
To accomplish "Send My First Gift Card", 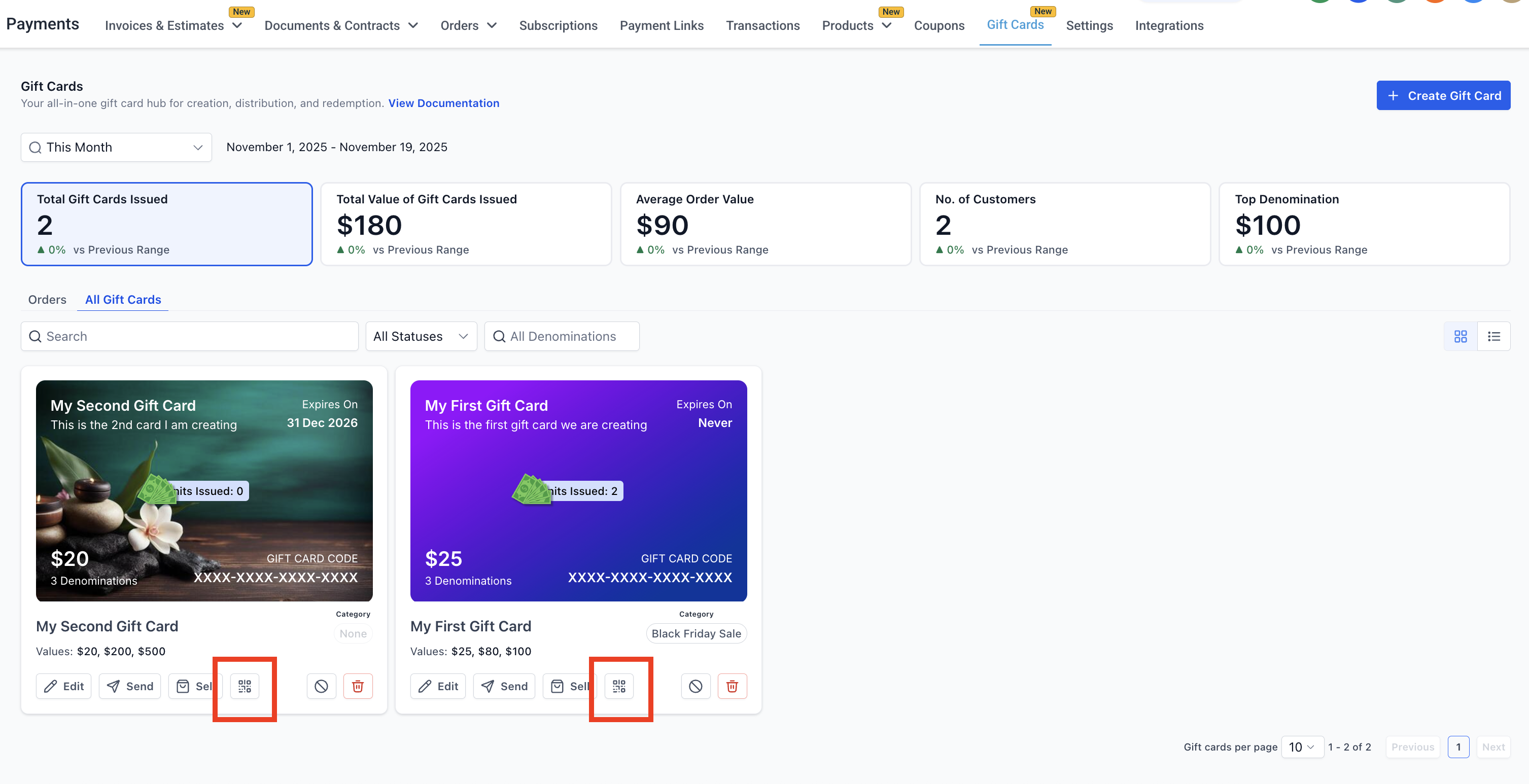I will pos(504,686).
